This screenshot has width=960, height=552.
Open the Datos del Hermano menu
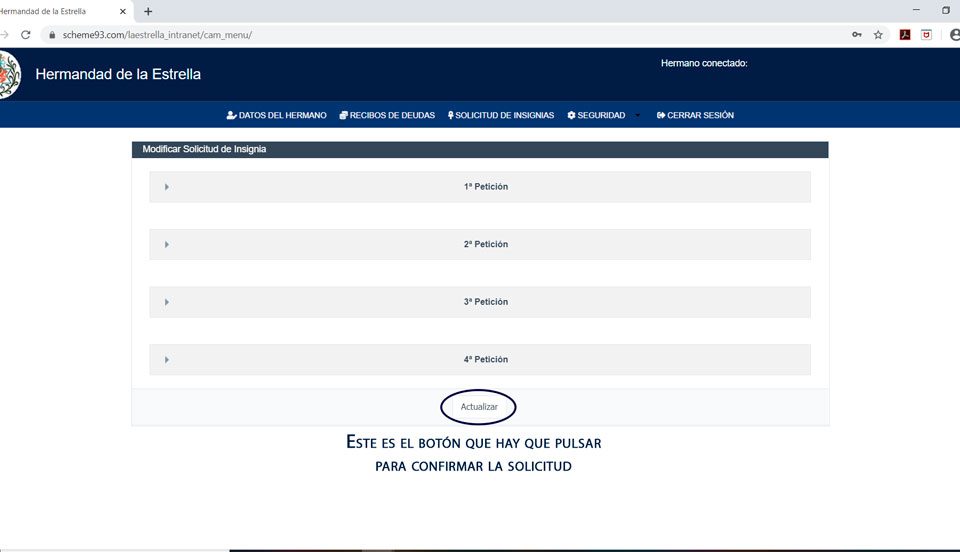point(277,115)
